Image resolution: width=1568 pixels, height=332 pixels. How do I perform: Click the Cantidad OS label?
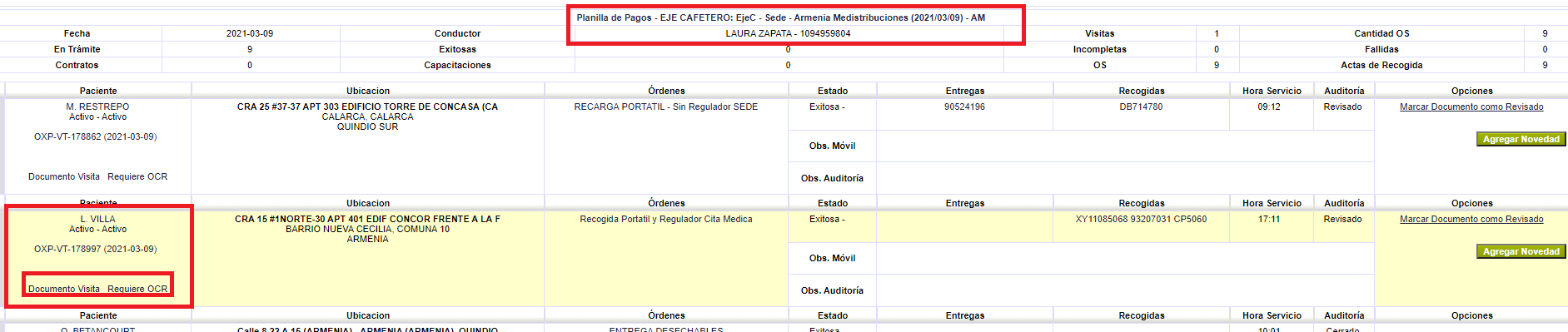pyautogui.click(x=1381, y=33)
